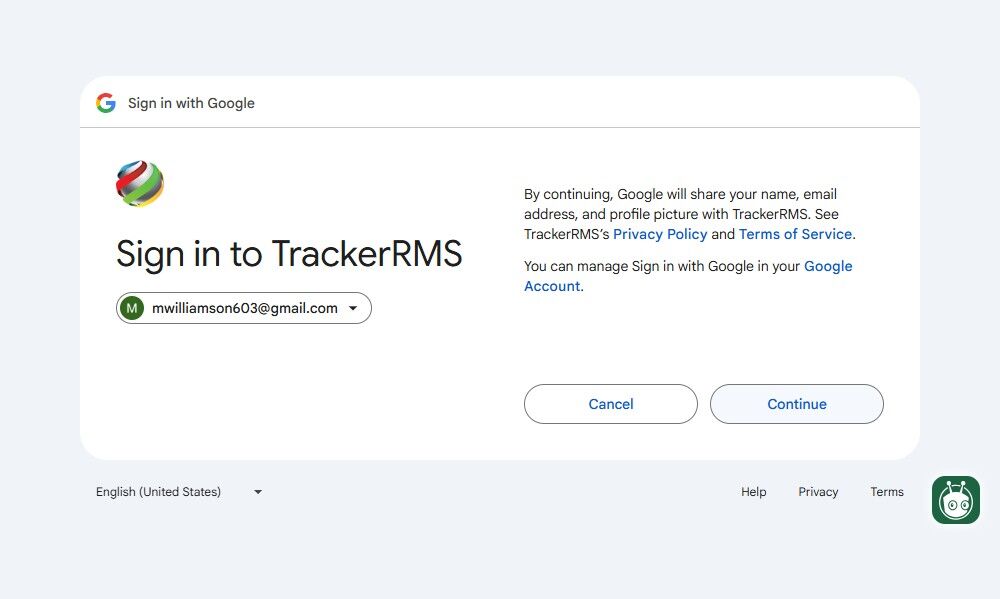Click the Sign in with Google header text
Screen dimensions: 1000x599
[x=191, y=103]
